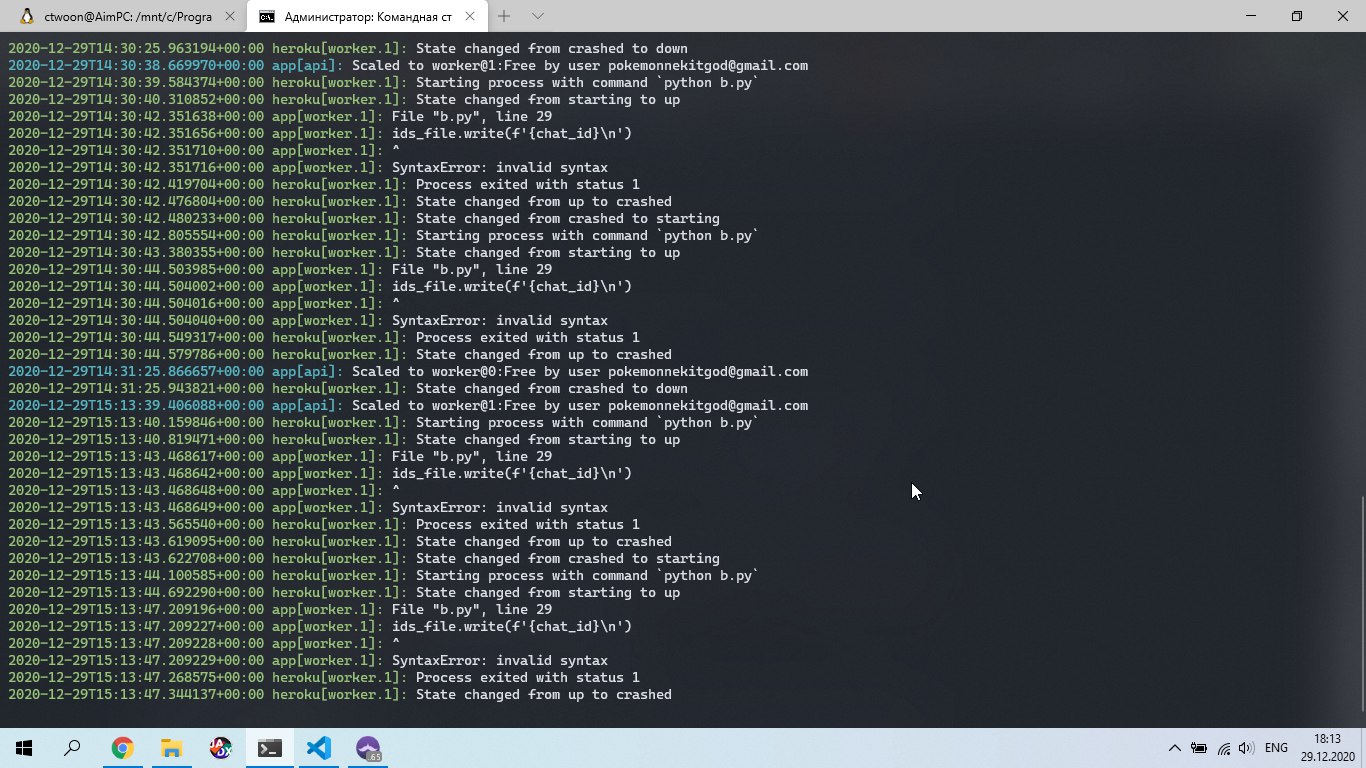Click the battery icon in system tray
Screen dimensions: 1366x768
tap(1197, 748)
